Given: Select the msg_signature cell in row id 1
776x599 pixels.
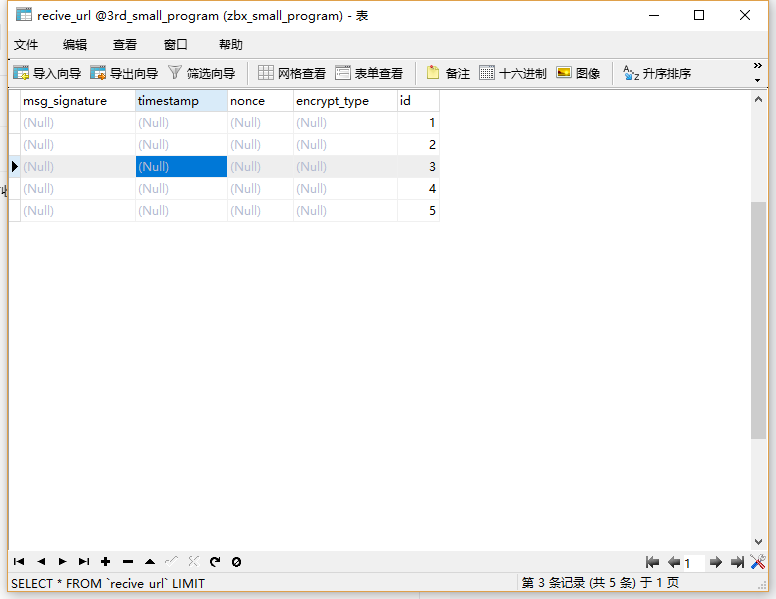Looking at the screenshot, I should (x=78, y=123).
